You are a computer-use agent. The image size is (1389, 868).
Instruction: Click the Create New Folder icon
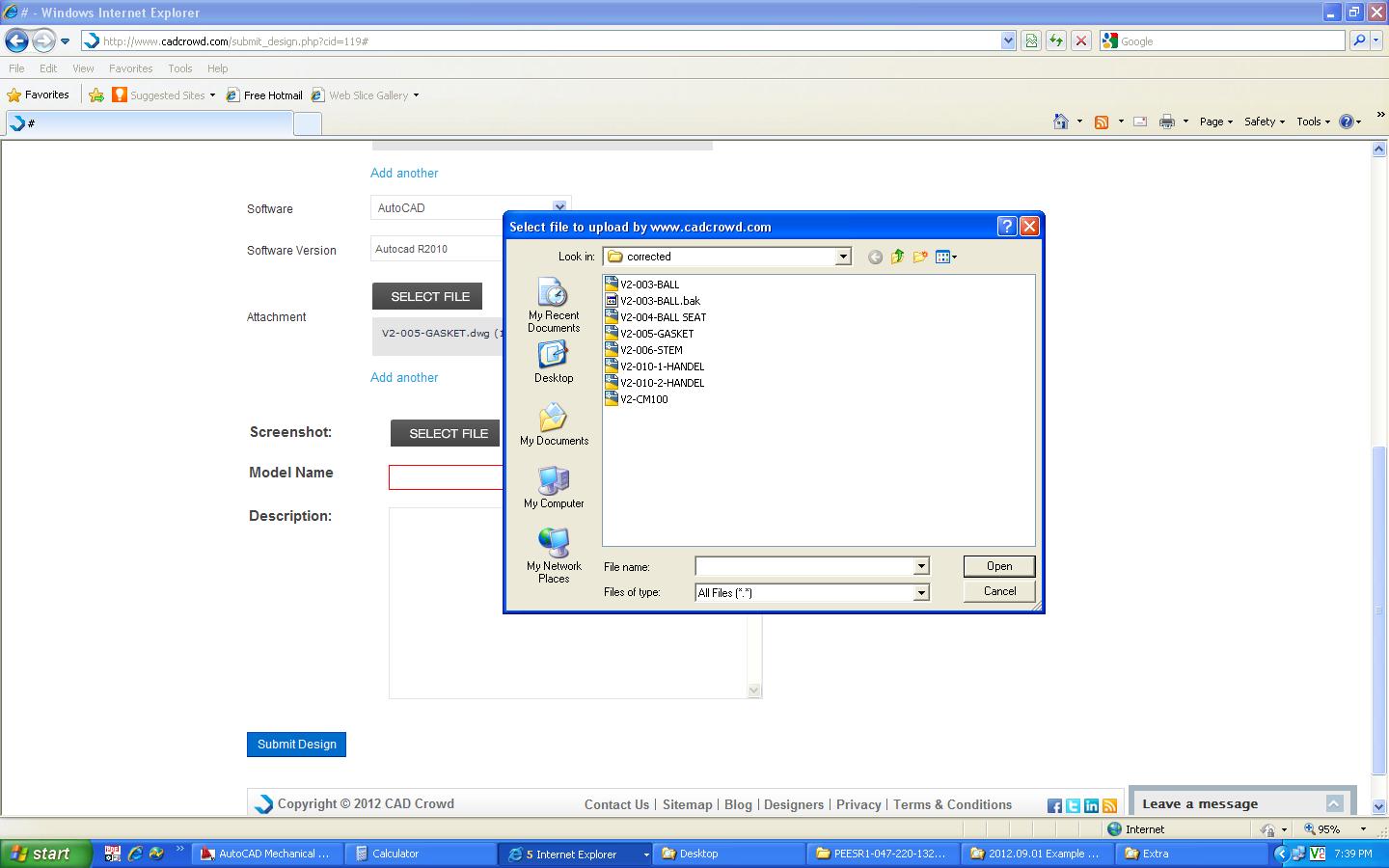point(920,257)
